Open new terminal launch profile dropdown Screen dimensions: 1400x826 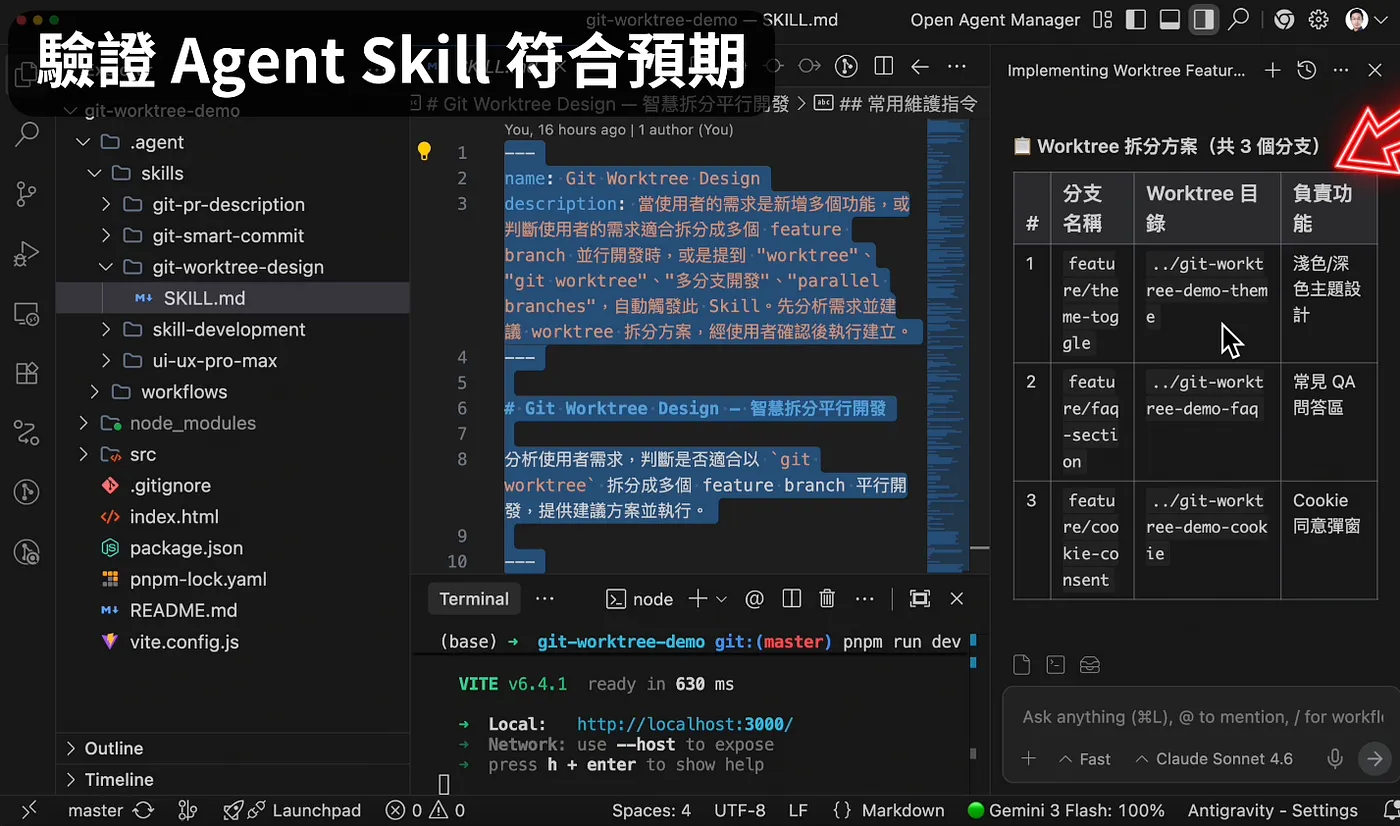720,599
